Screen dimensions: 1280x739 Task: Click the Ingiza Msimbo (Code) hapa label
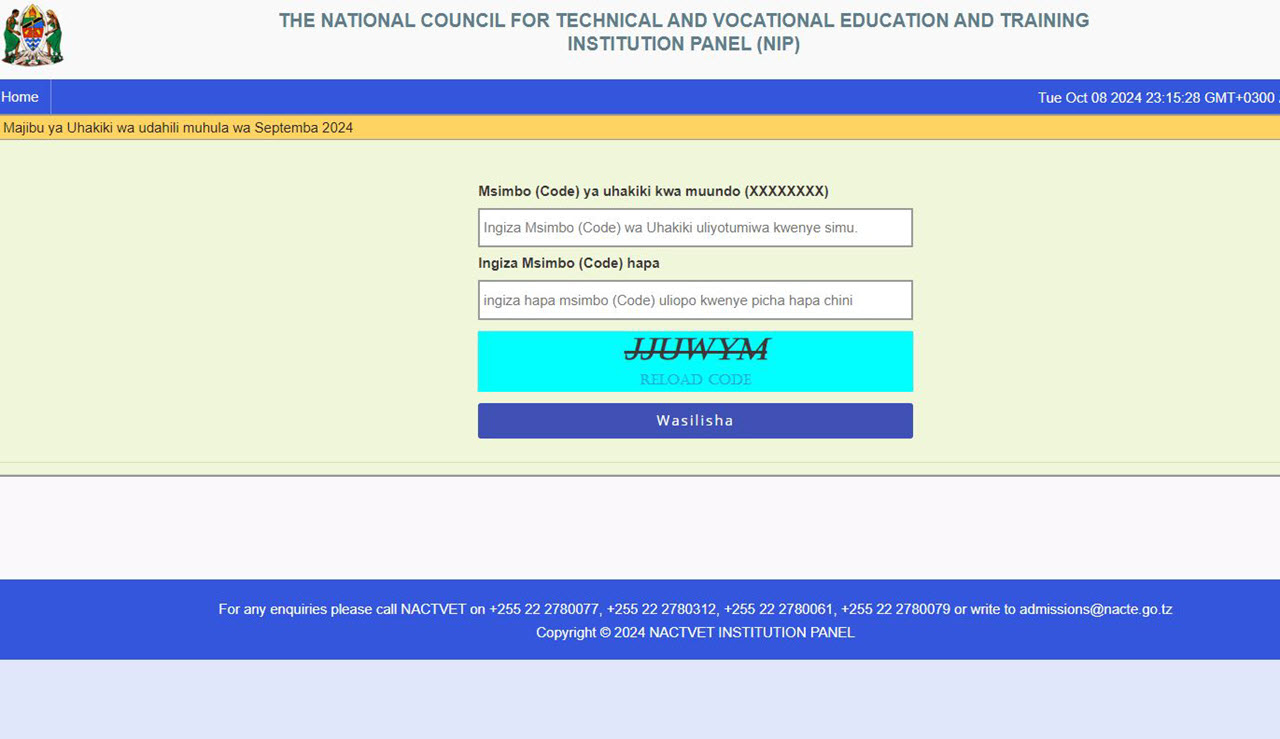pos(569,263)
